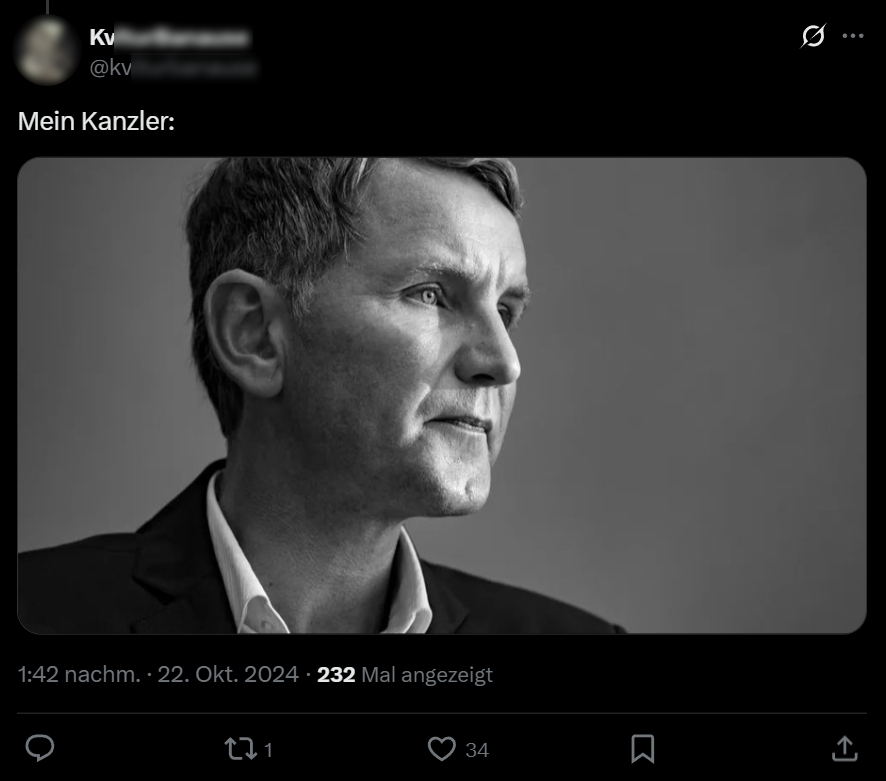Click the repost count "1"
Viewport: 886px width, 781px height.
point(268,749)
